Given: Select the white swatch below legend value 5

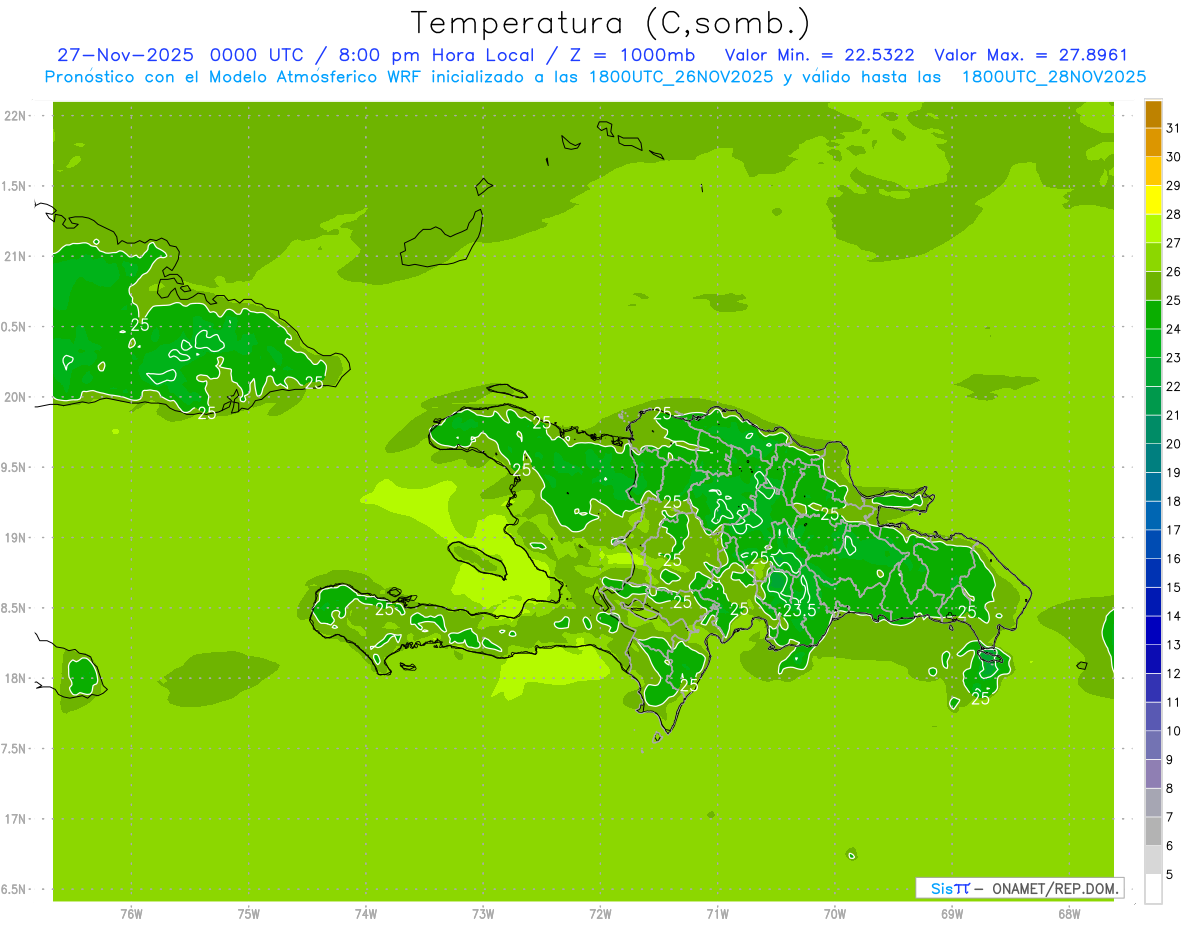Looking at the screenshot, I should [1153, 889].
